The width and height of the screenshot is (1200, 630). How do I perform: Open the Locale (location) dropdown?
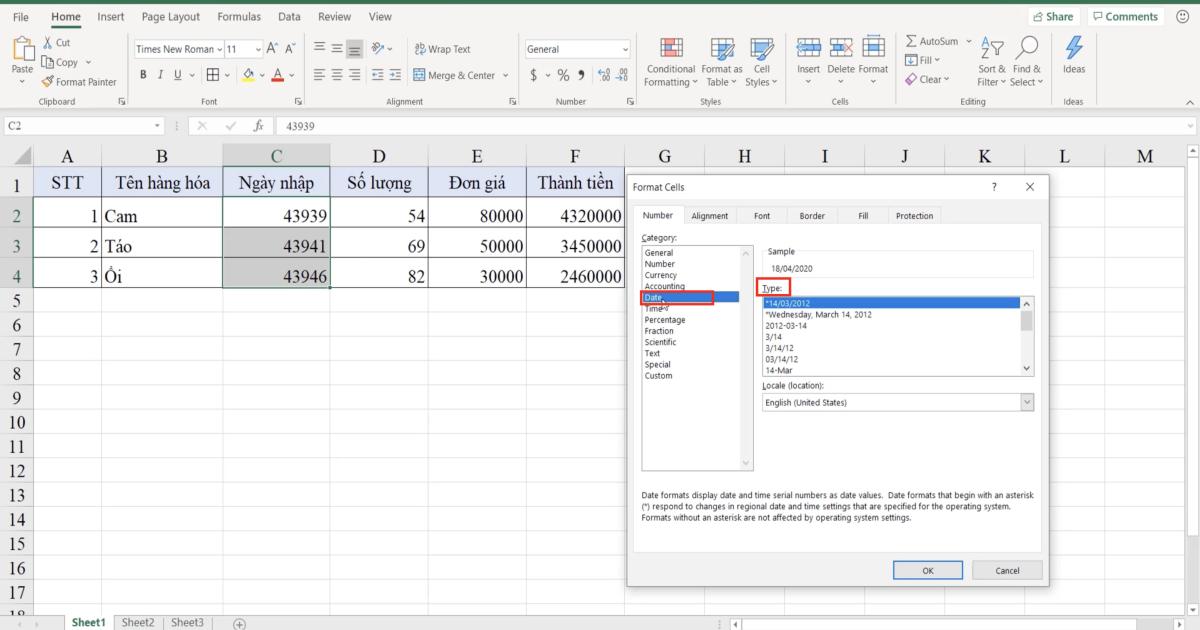tap(1027, 402)
